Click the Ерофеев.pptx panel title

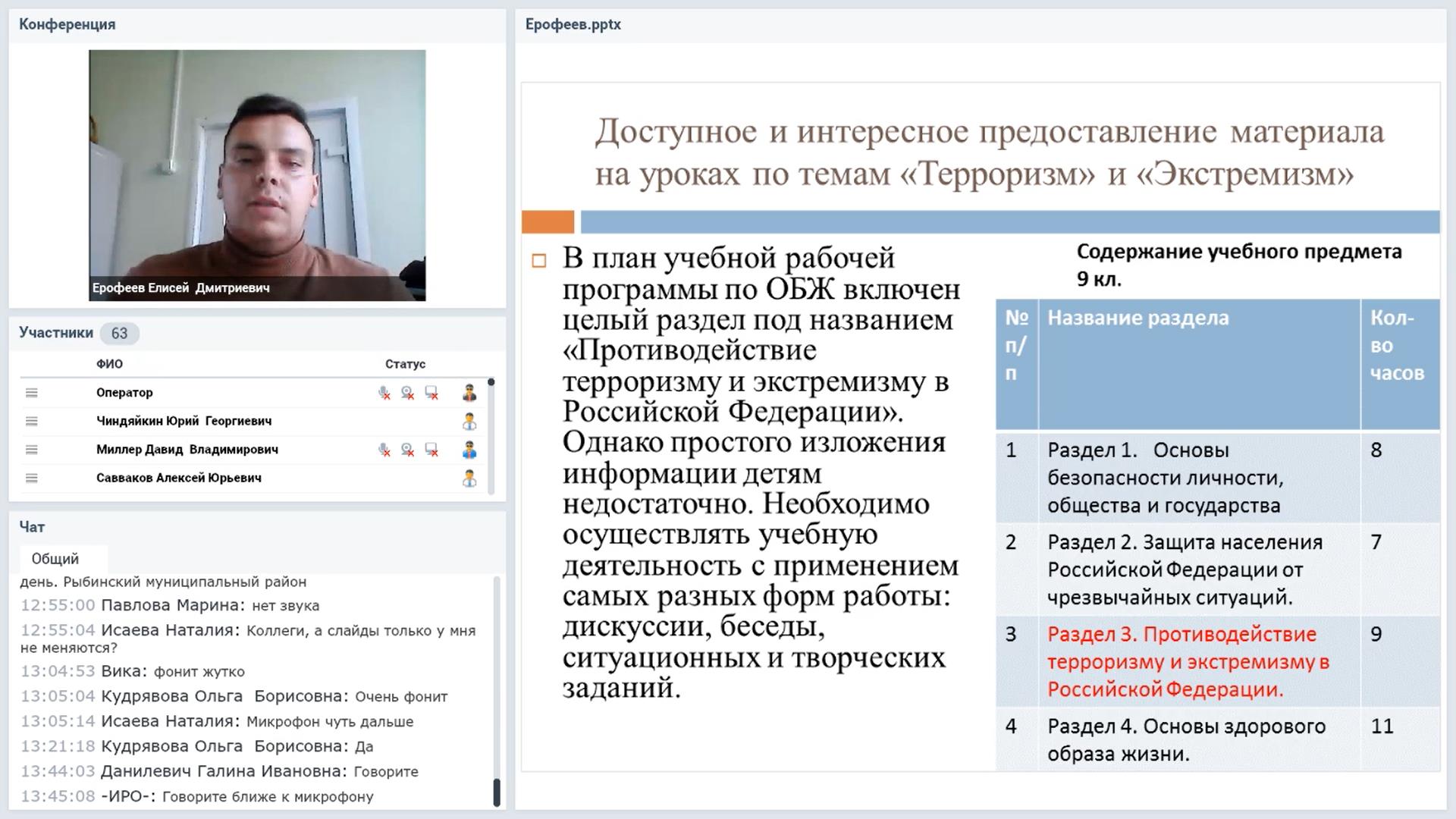pyautogui.click(x=573, y=24)
